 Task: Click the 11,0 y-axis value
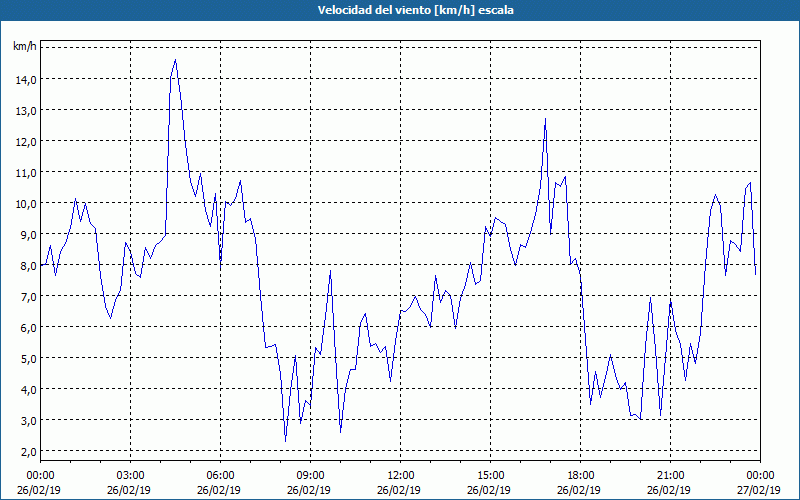[26, 172]
